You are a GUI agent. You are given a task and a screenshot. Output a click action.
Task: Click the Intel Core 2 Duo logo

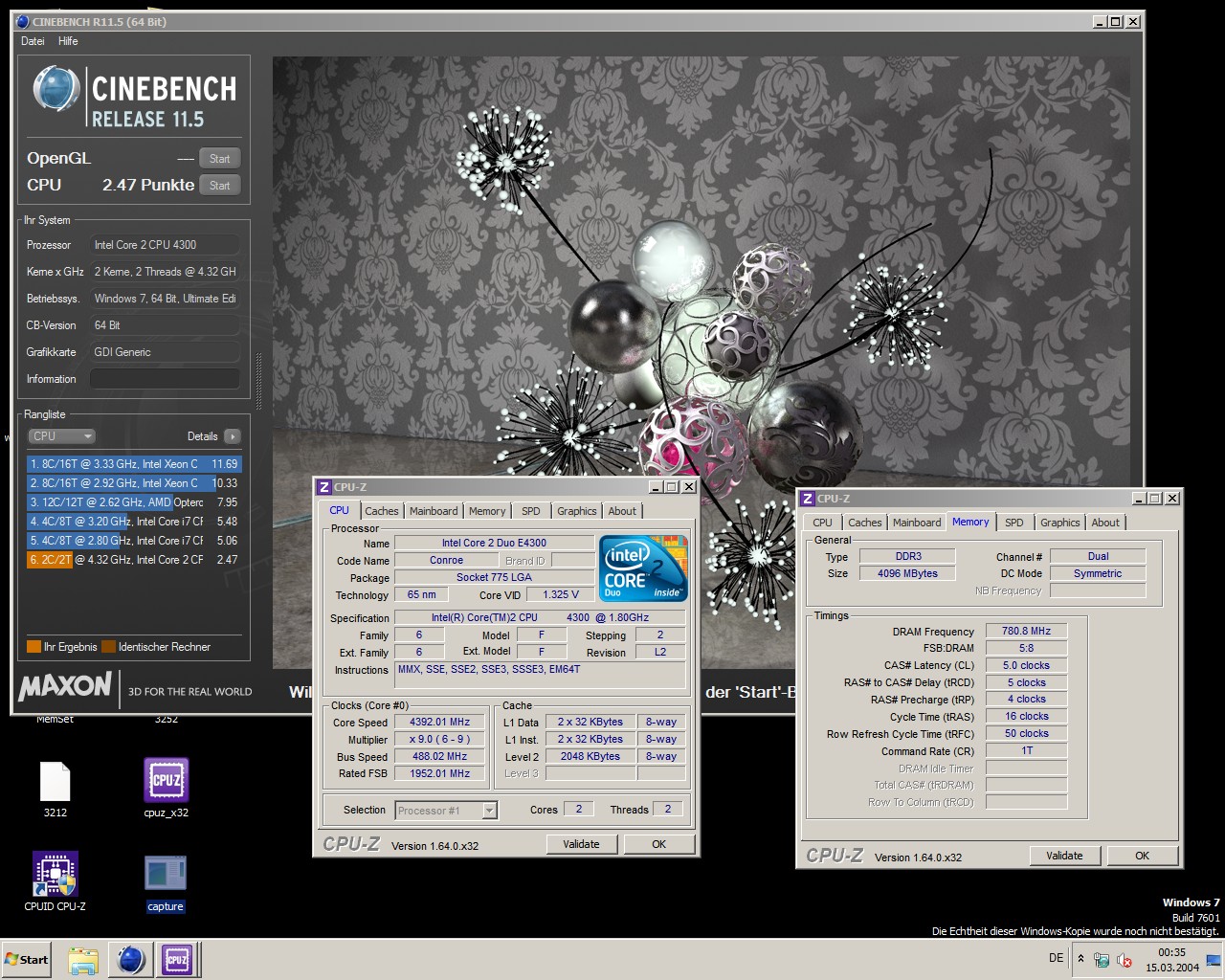[644, 568]
